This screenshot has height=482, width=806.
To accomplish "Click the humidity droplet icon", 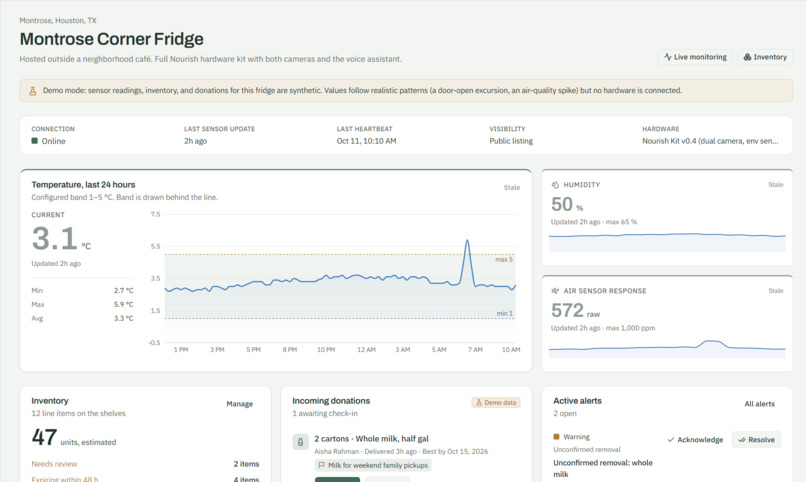I will (x=555, y=185).
